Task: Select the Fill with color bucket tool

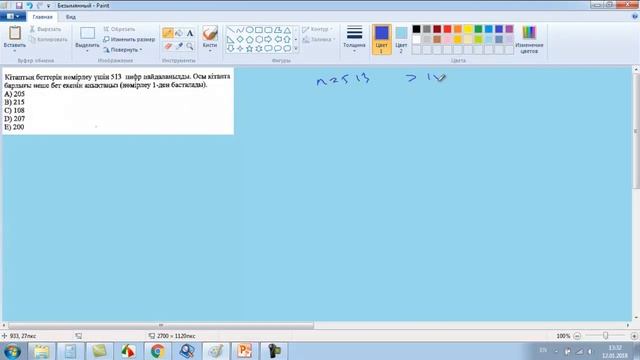Action: tap(179, 33)
